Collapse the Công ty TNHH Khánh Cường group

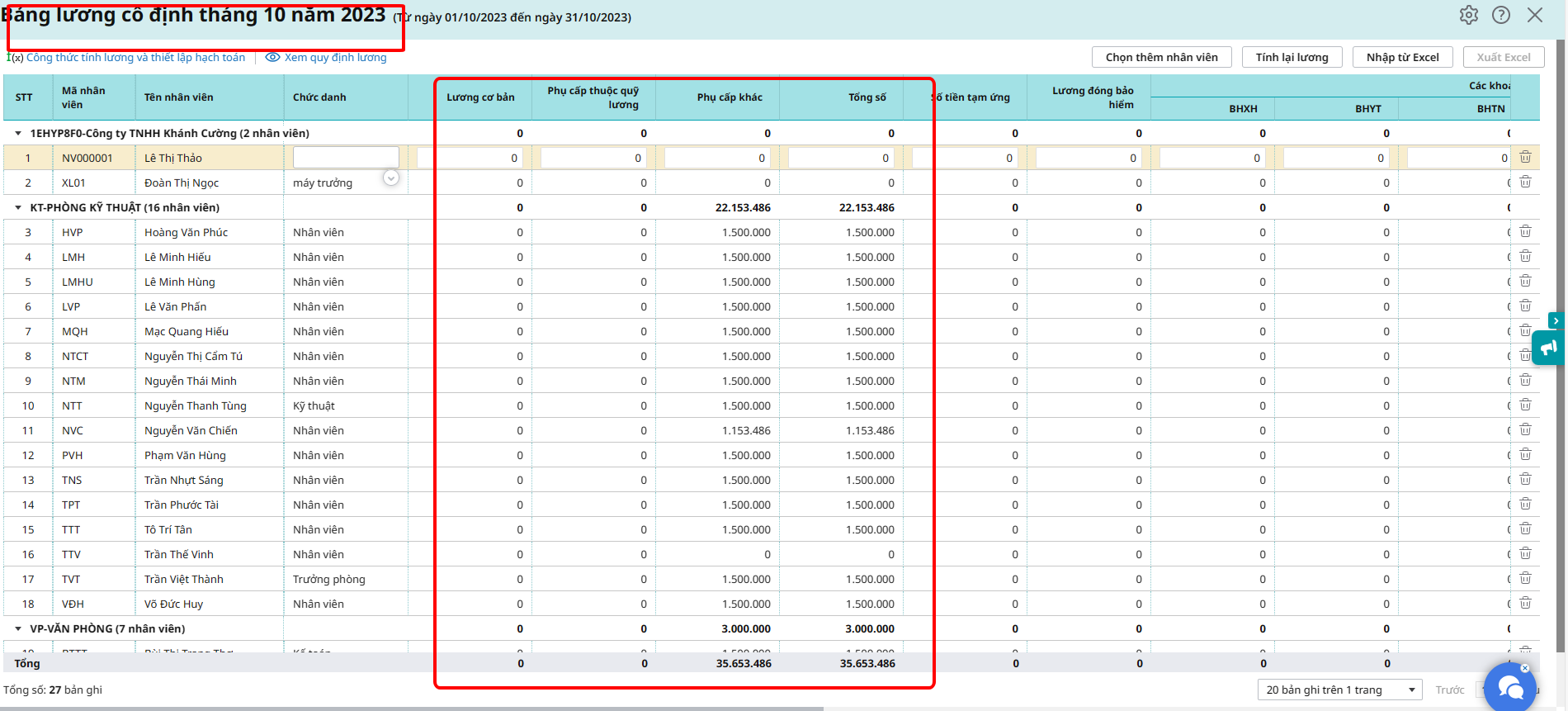point(18,133)
